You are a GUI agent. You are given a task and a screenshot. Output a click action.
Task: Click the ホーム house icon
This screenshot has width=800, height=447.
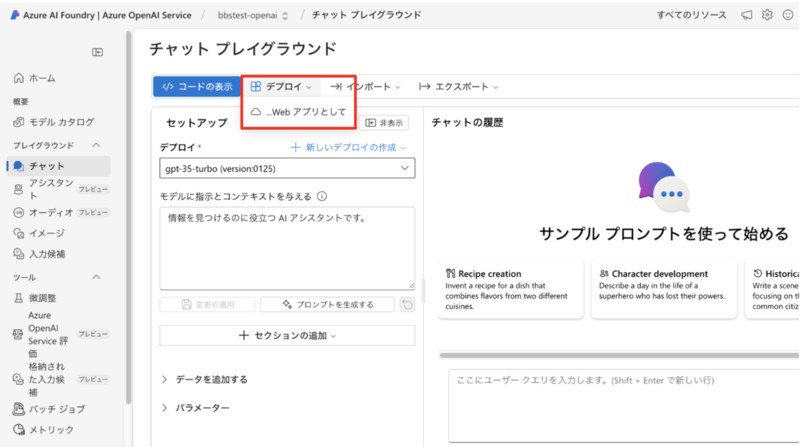tap(18, 78)
